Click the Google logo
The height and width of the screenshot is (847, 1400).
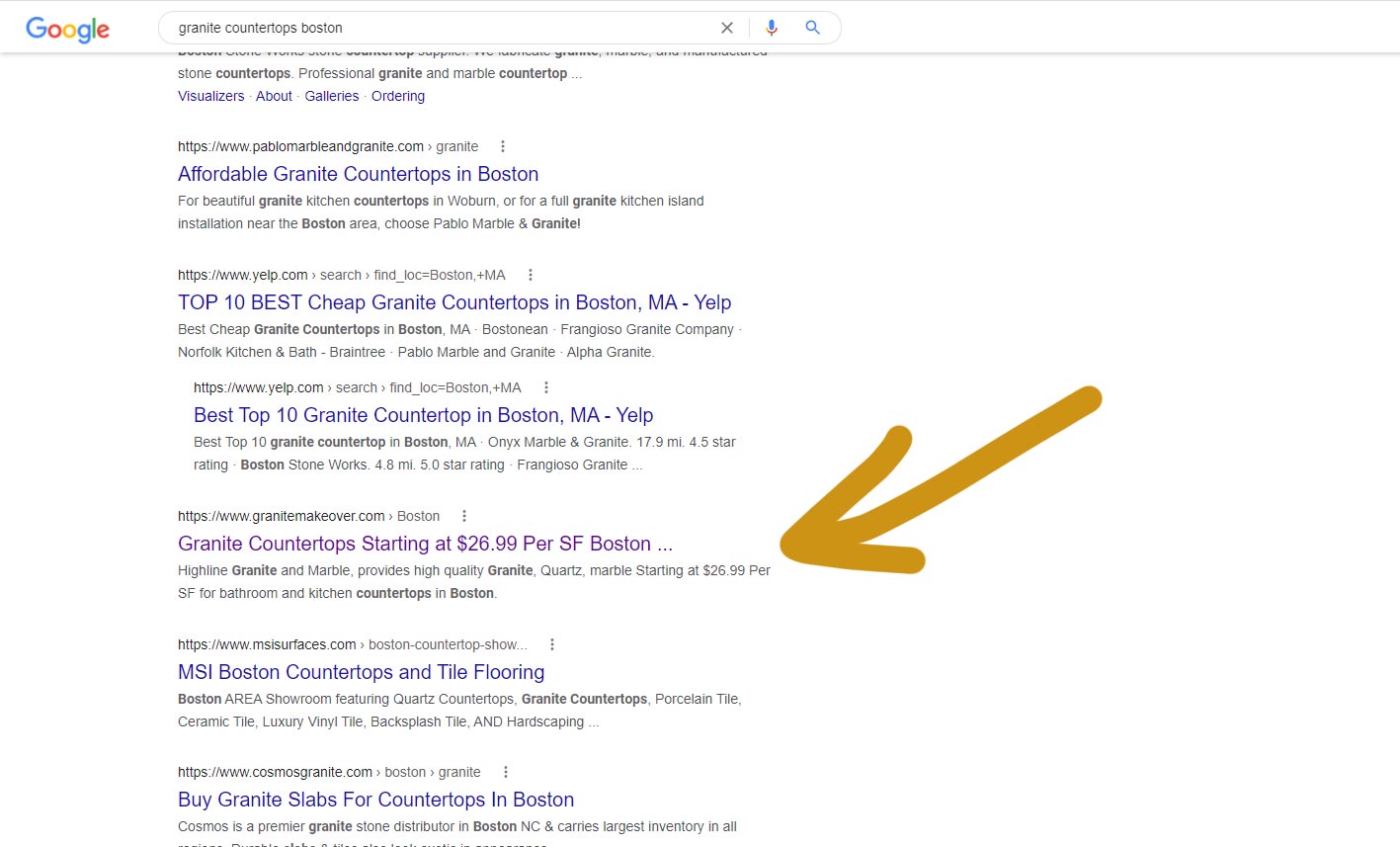pos(67,29)
